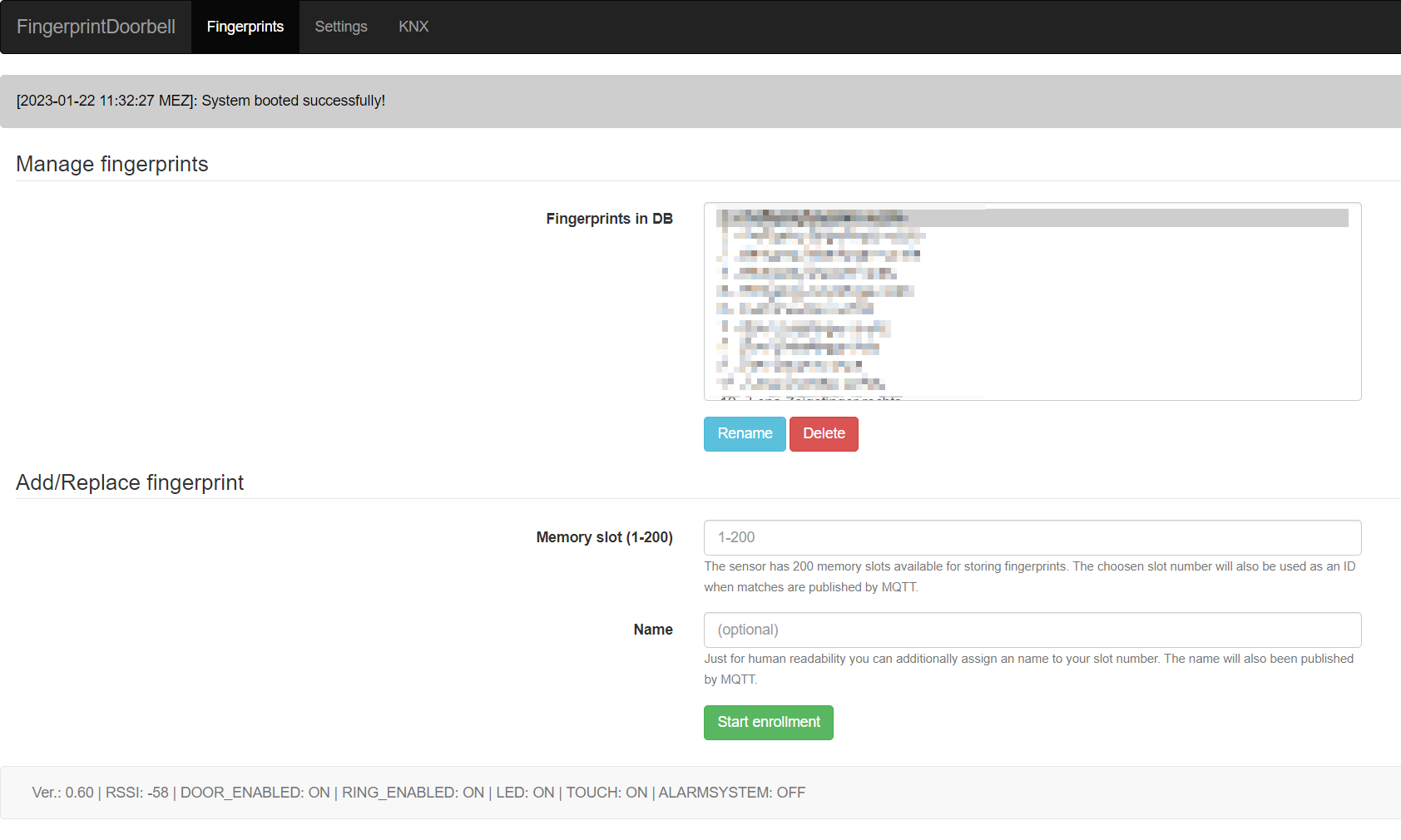Focus the Memory slot (1-200) field
This screenshot has width=1401, height=840.
tap(1032, 537)
